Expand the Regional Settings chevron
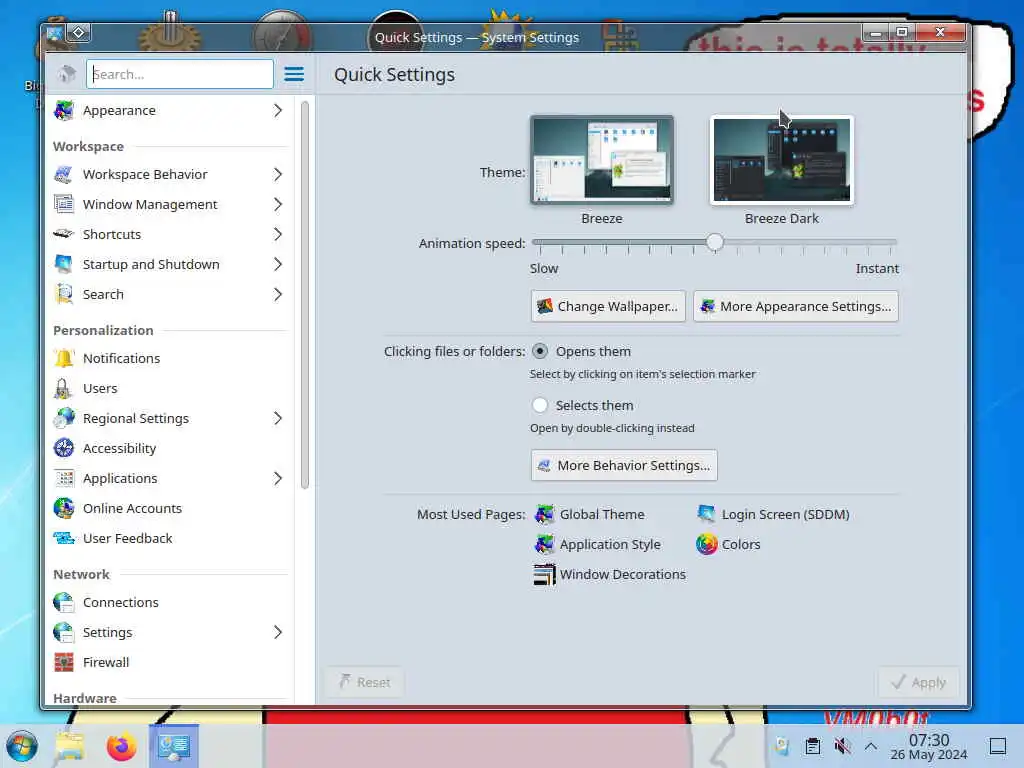Image resolution: width=1024 pixels, height=768 pixels. pos(278,419)
